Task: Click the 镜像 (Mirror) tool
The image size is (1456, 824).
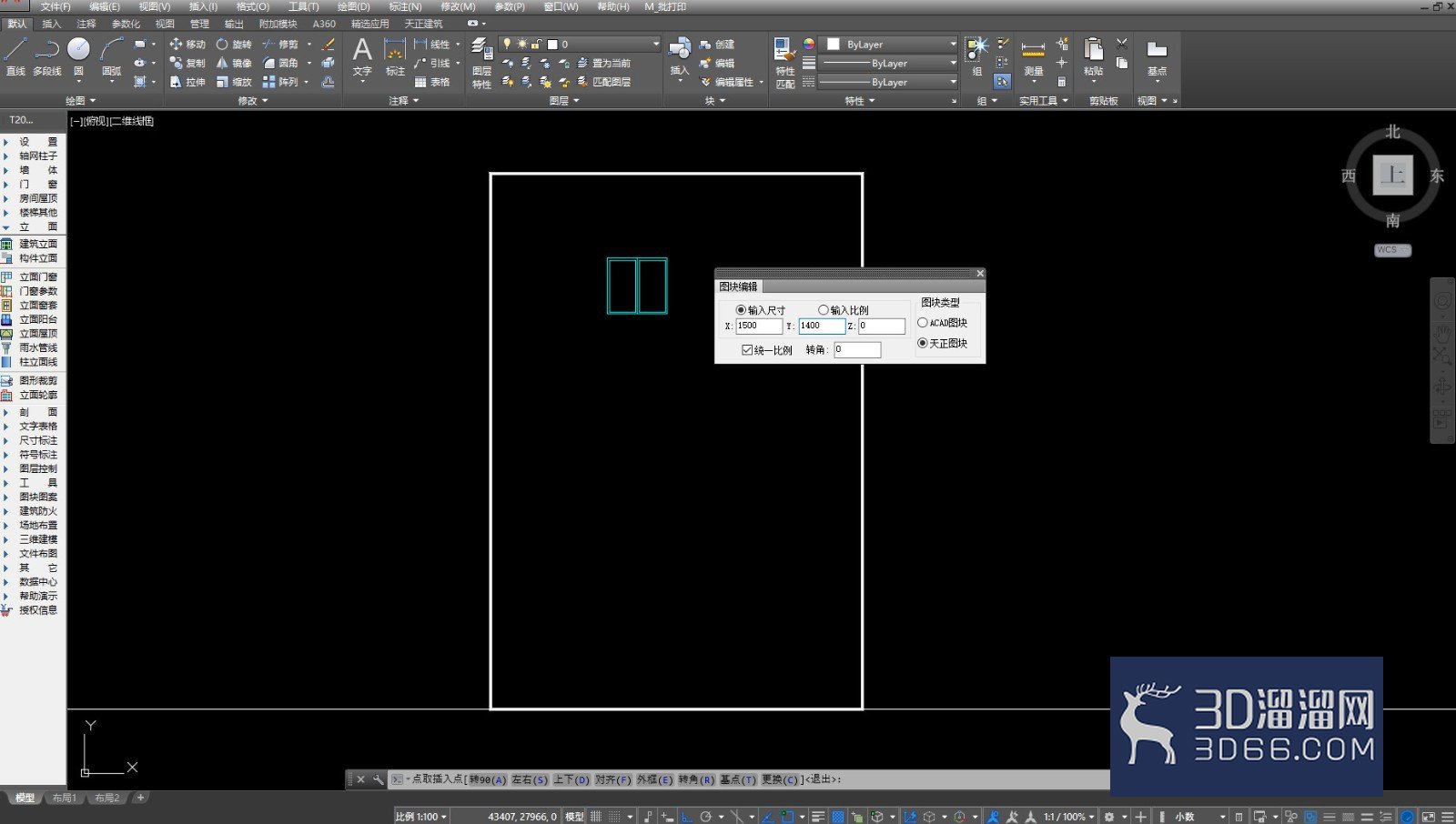Action: tap(234, 63)
